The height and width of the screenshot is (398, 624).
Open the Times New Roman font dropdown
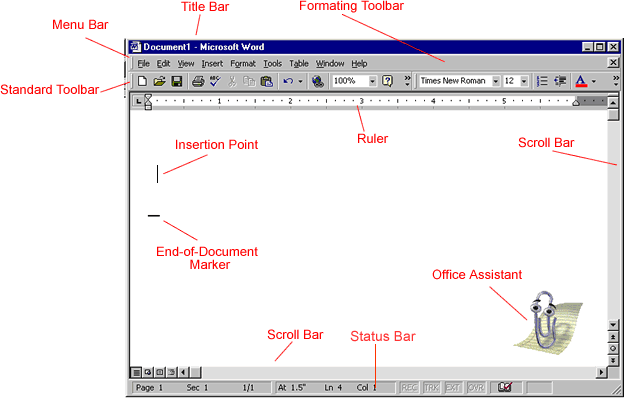pyautogui.click(x=495, y=81)
